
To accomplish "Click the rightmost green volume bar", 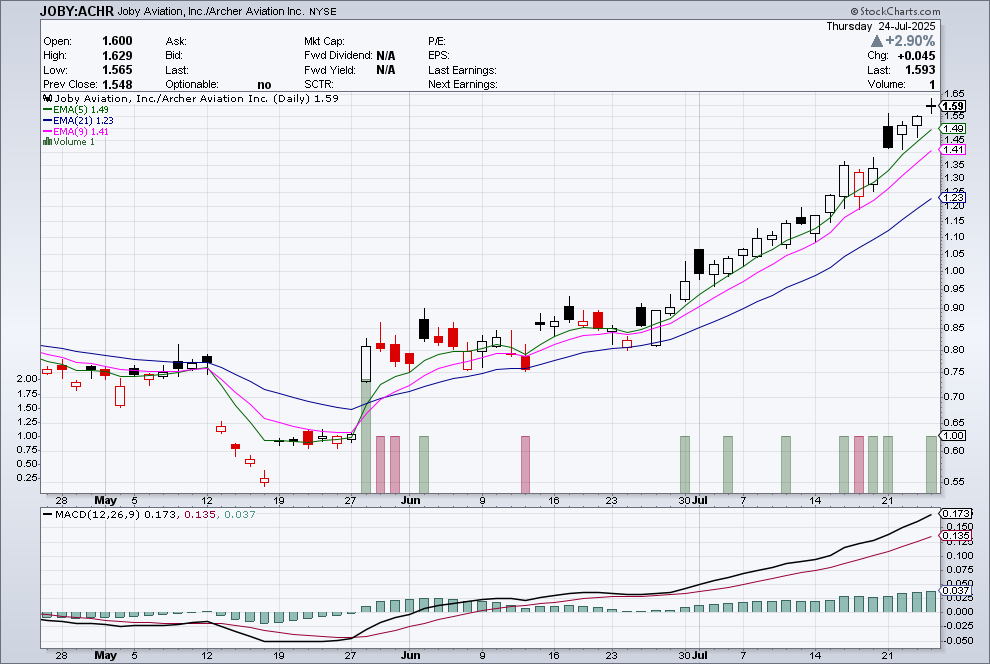I will click(932, 465).
